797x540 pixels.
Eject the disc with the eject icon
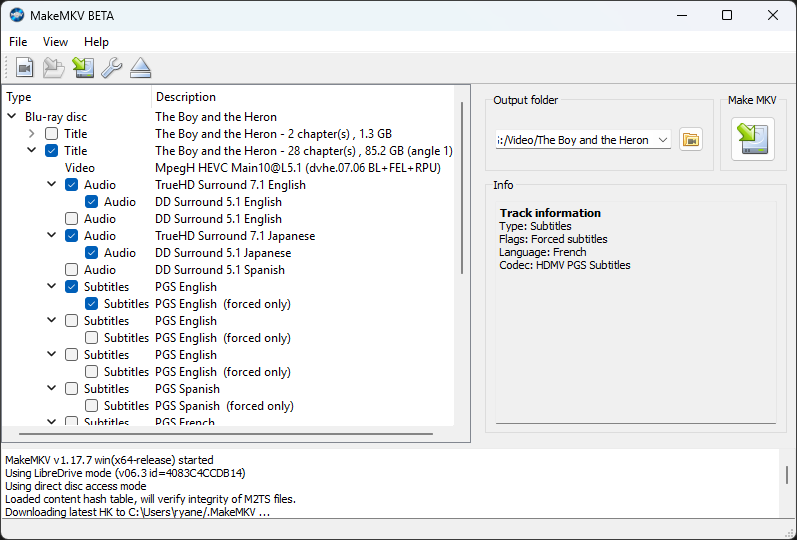click(x=140, y=68)
